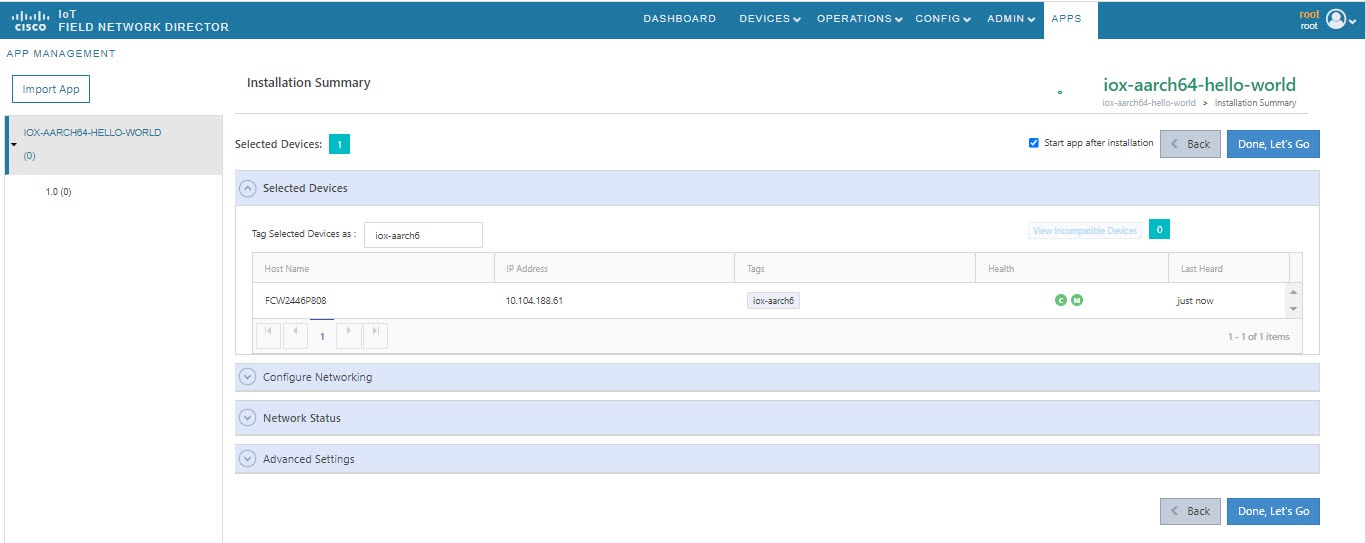Open the OPERATIONS dropdown menu
This screenshot has height=543, width=1365.
[x=860, y=19]
